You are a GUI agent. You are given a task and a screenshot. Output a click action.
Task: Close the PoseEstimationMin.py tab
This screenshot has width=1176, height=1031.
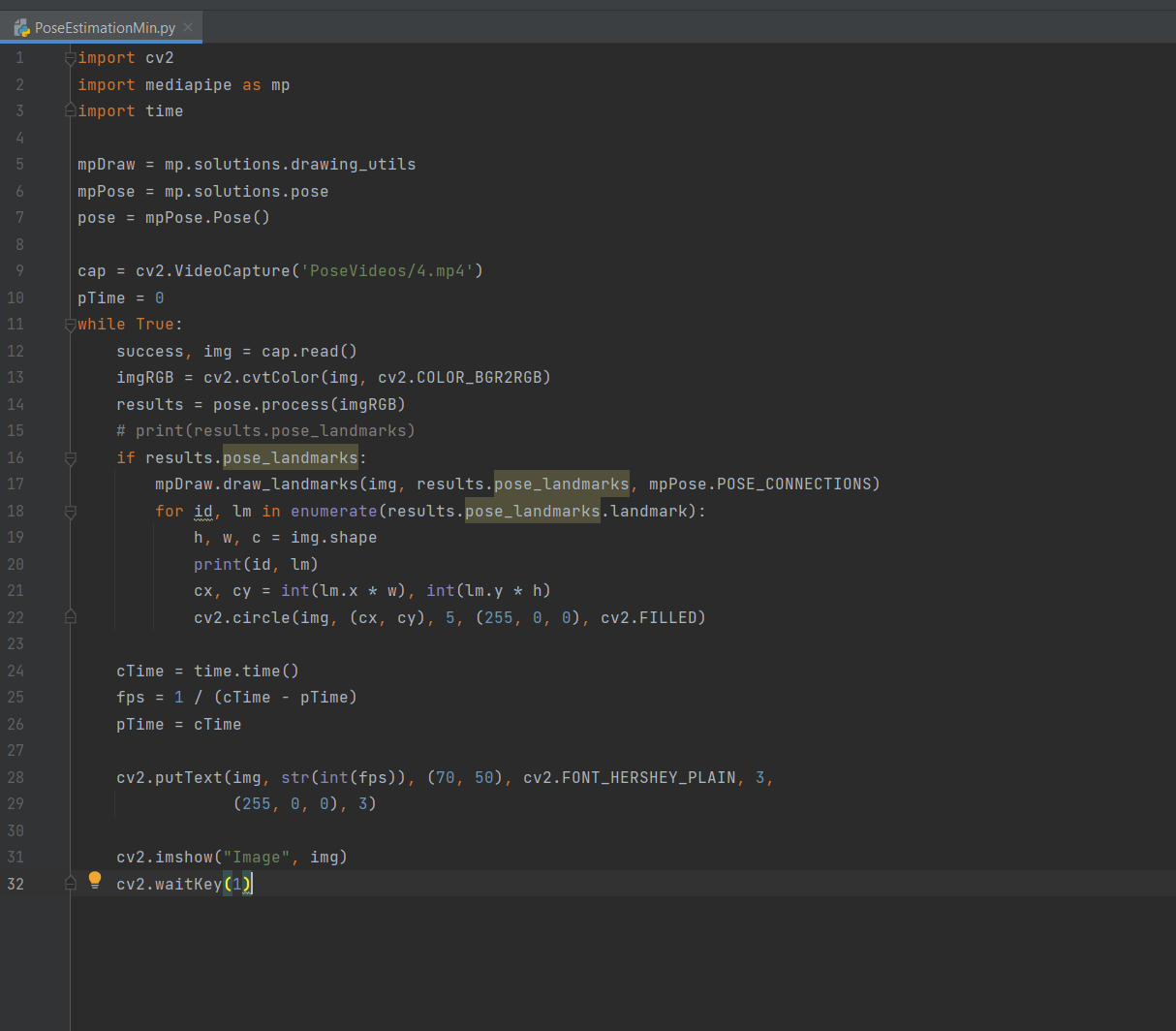click(x=188, y=27)
